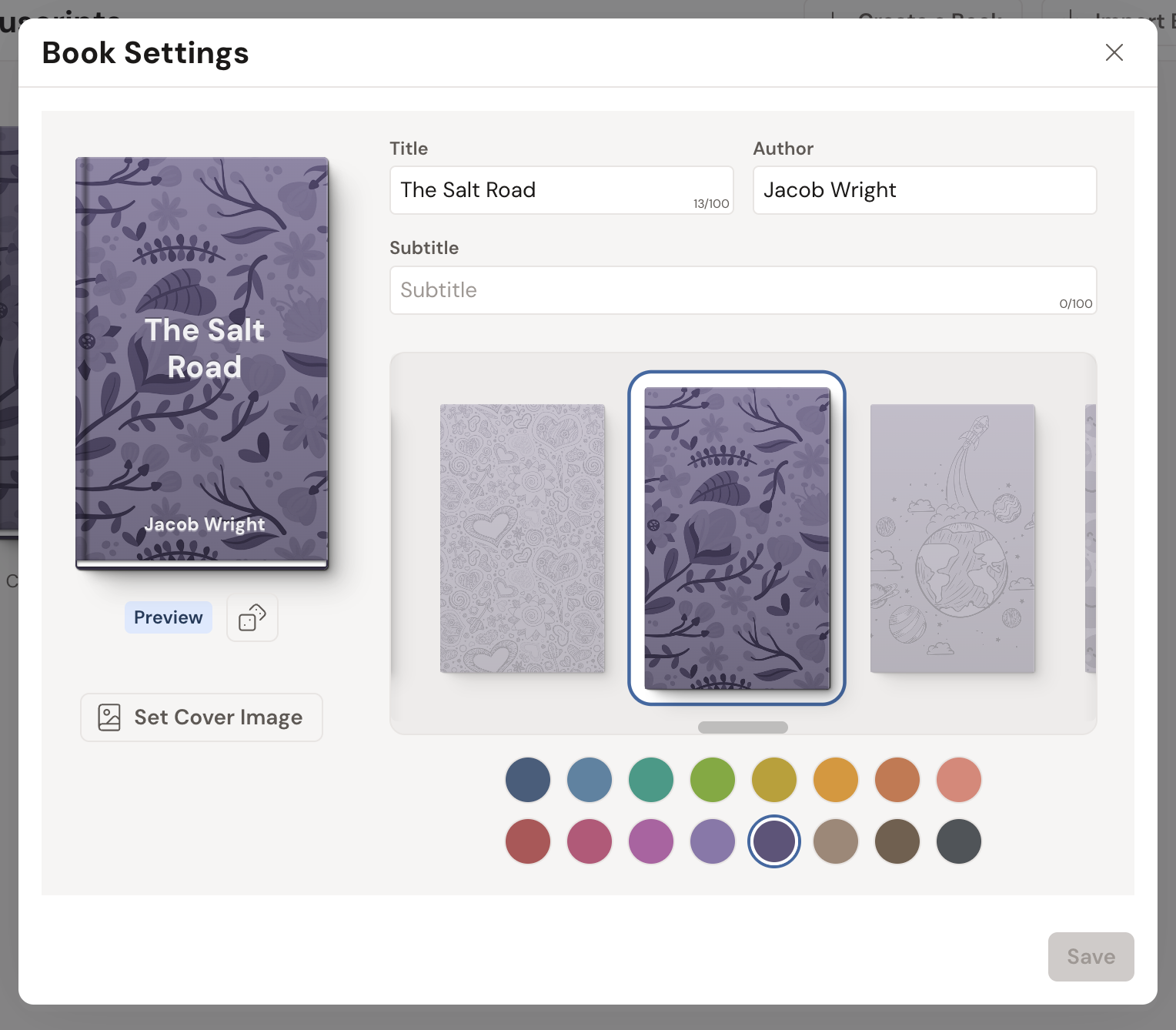This screenshot has height=1030, width=1176.
Task: Select the partially visible fourth cover thumbnail
Action: click(x=1090, y=538)
